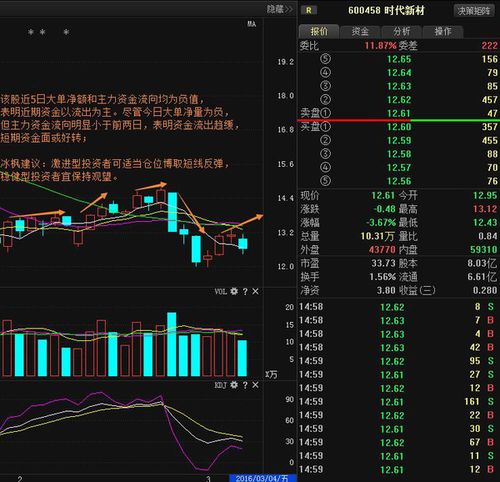
Task: Open the MA indicator label
Action: click(252, 24)
